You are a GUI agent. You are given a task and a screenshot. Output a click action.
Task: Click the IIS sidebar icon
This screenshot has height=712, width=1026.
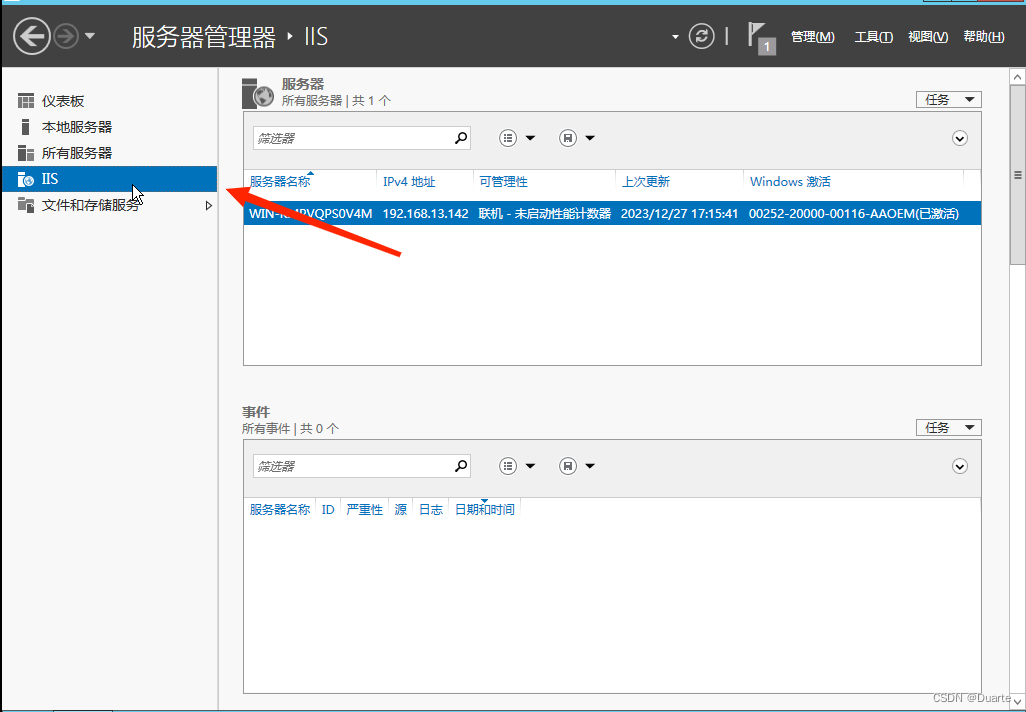click(26, 179)
